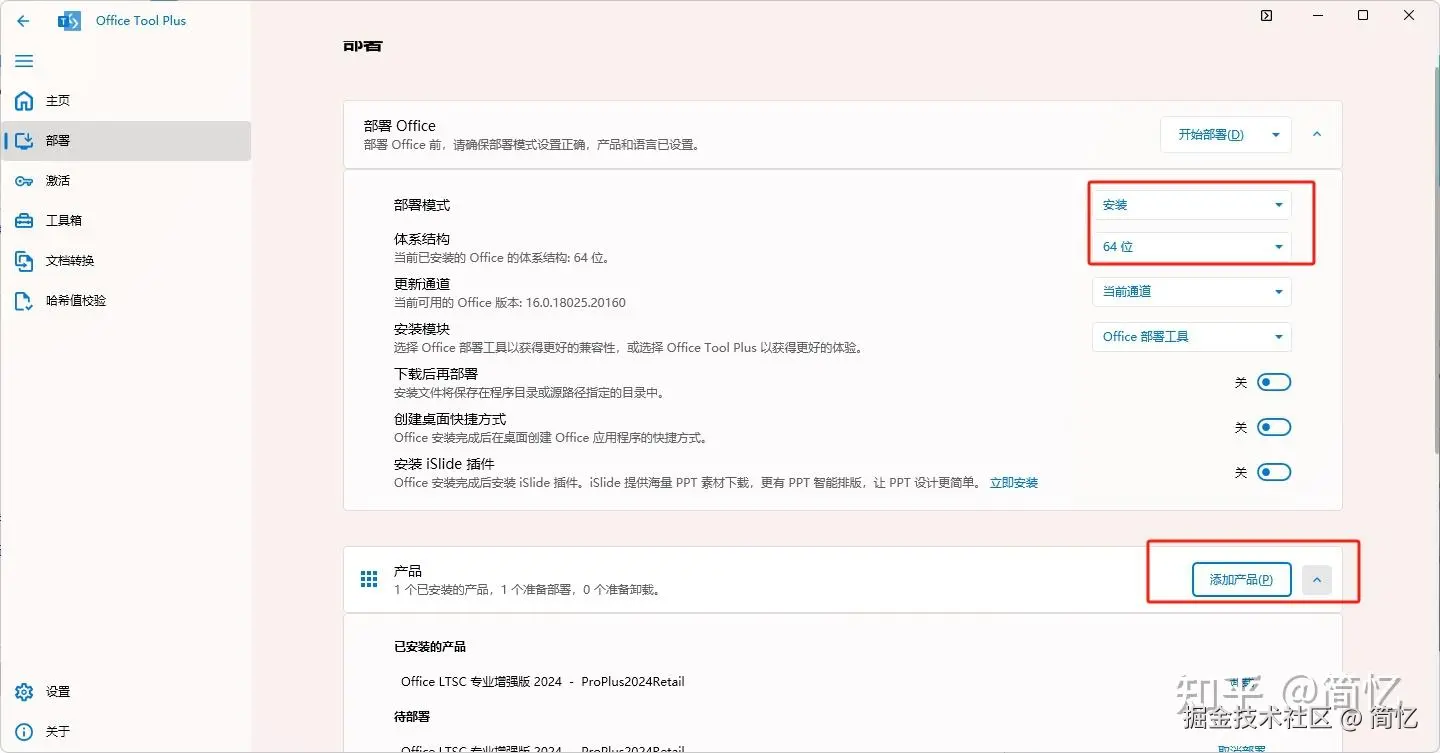Collapse the 产品 section chevron

(x=1317, y=579)
